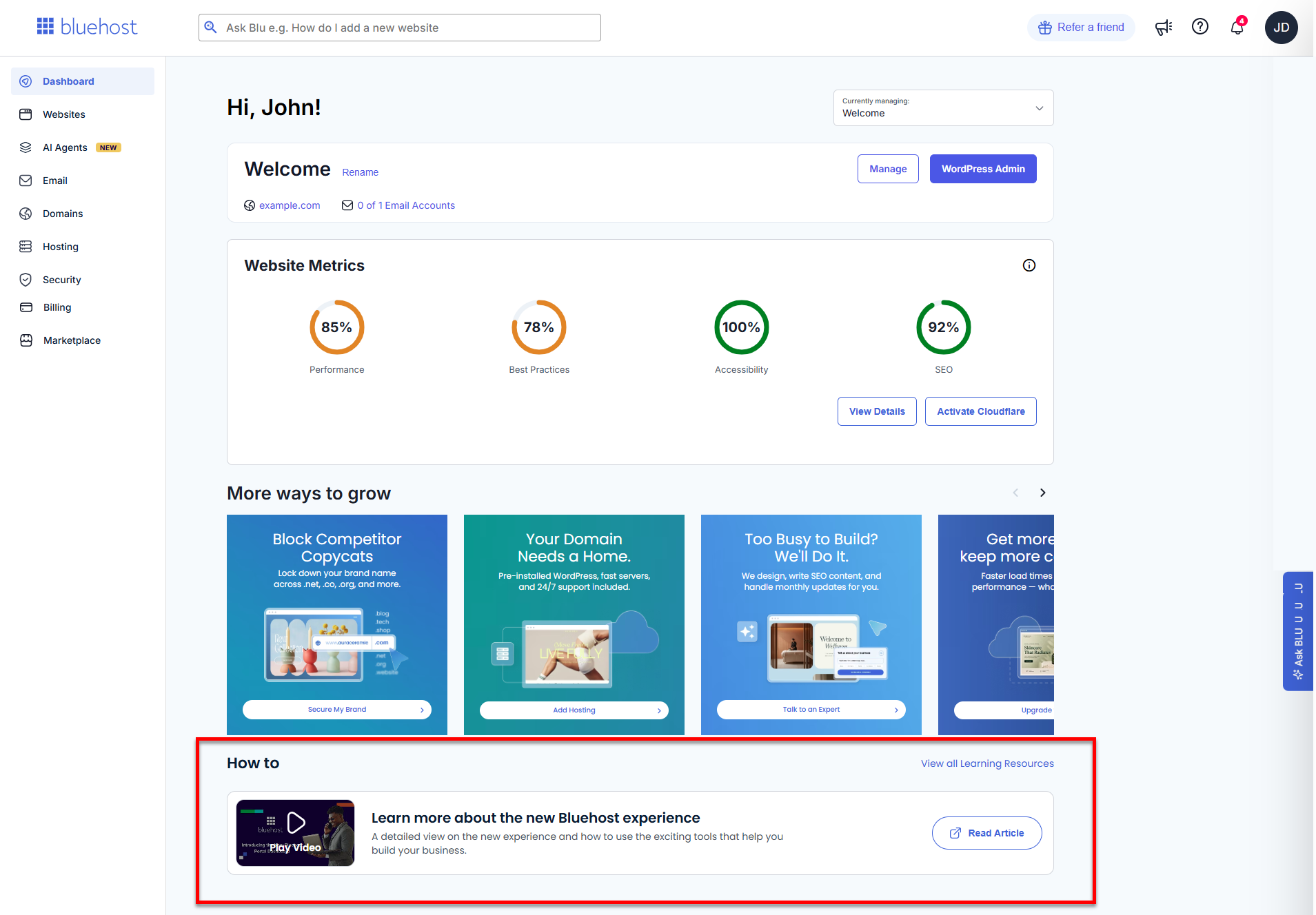
Task: Click the Domains globe sidebar icon
Action: [26, 214]
